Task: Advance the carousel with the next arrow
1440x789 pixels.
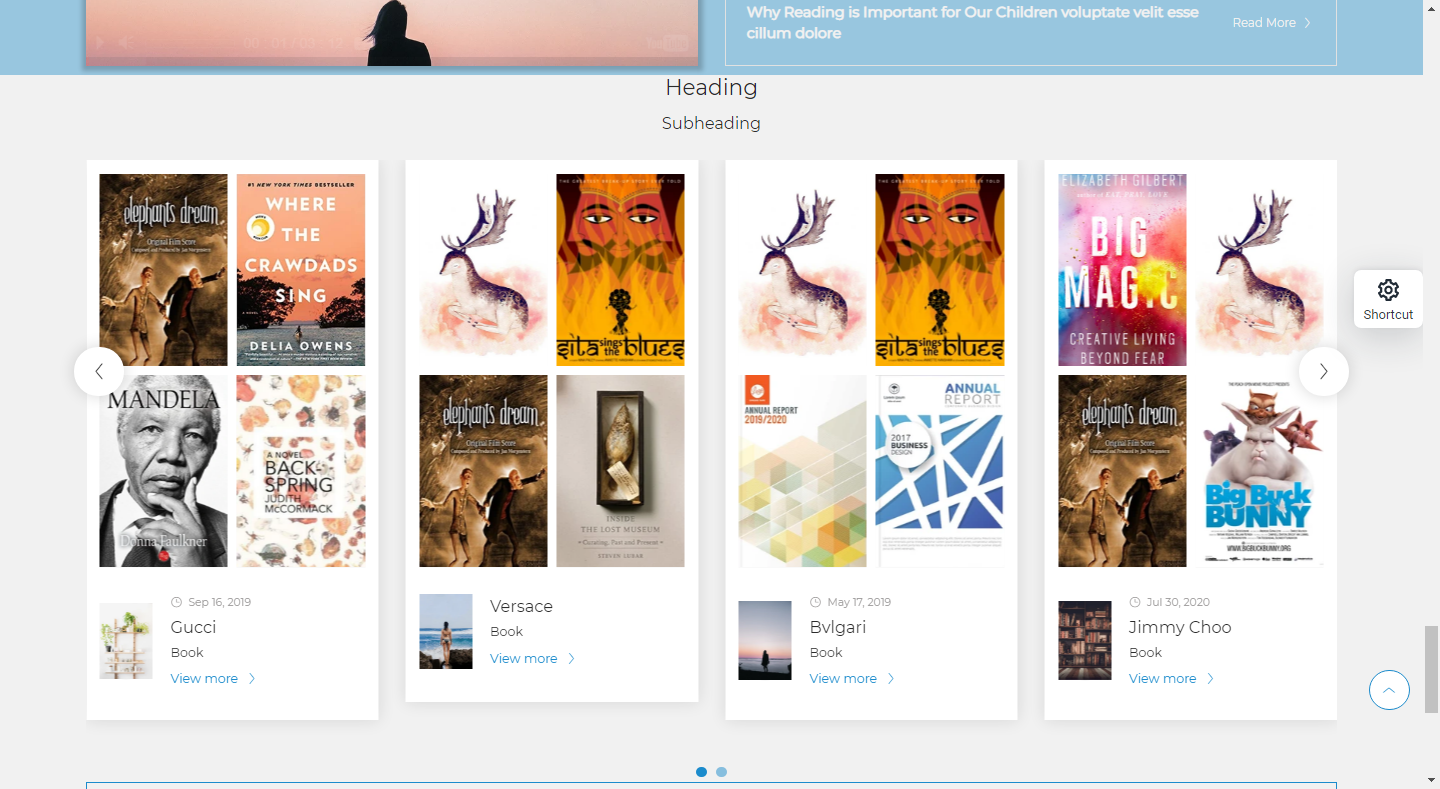Action: [1324, 371]
